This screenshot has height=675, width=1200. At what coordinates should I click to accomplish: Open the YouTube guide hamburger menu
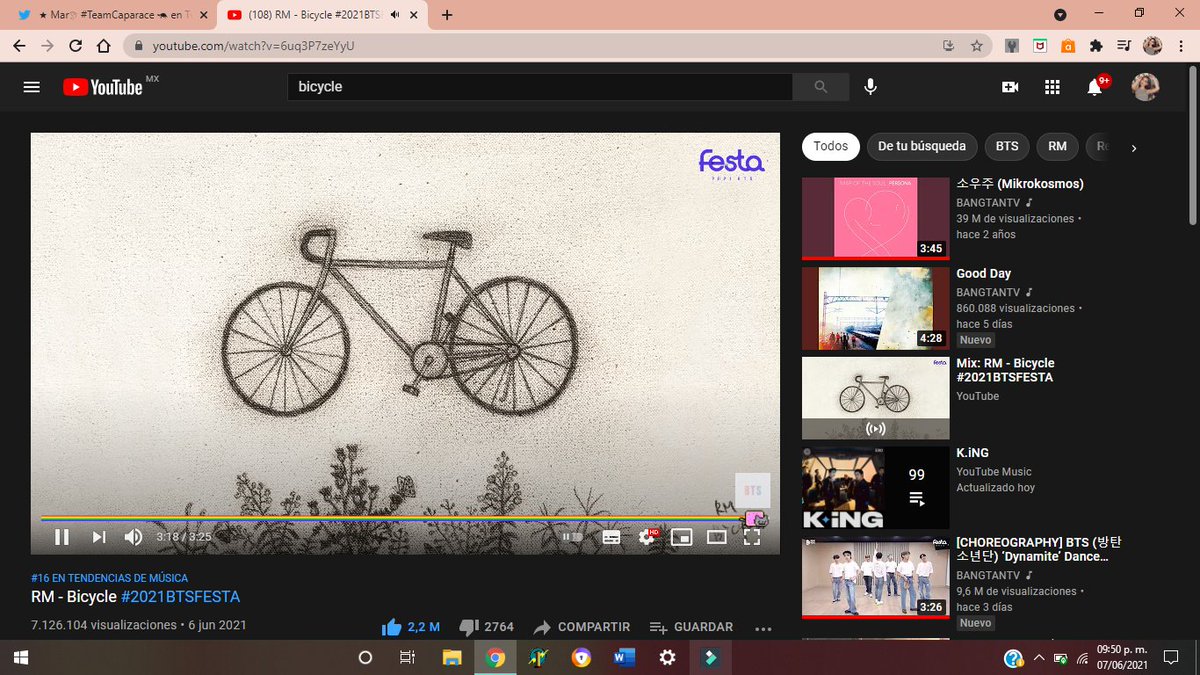(32, 87)
